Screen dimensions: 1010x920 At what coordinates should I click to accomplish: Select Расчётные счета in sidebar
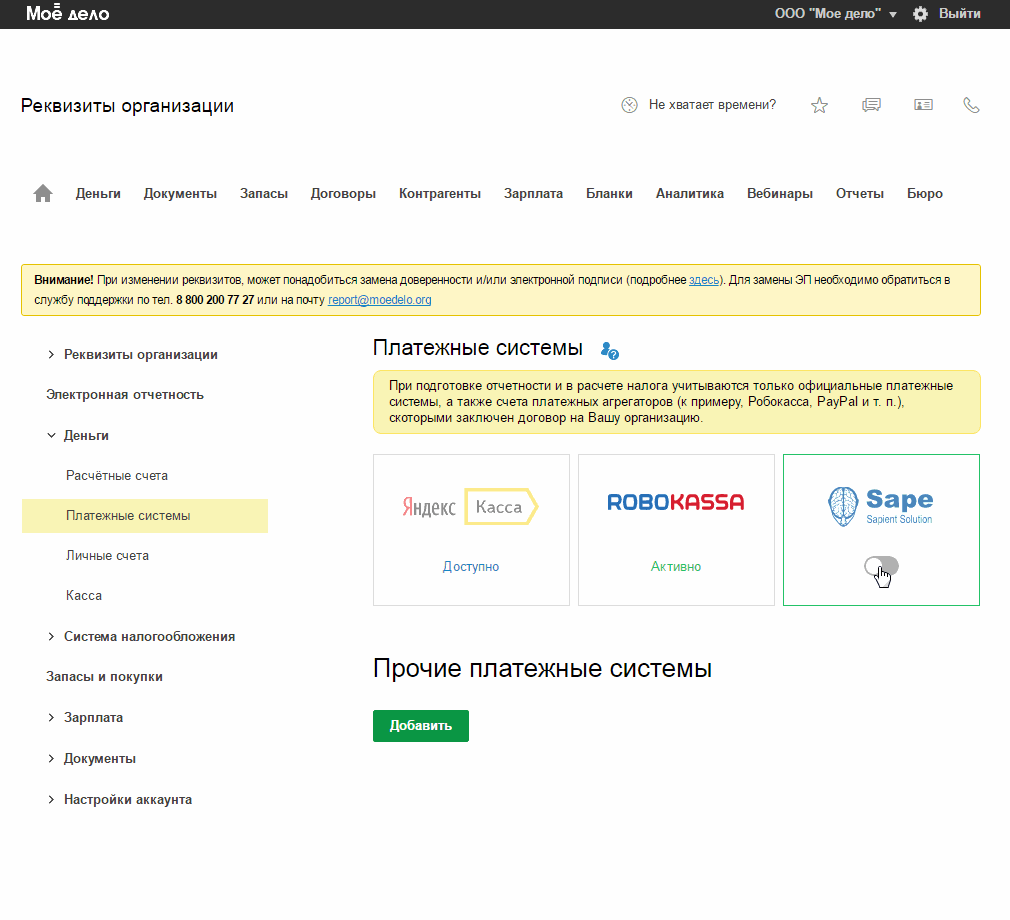(x=117, y=476)
